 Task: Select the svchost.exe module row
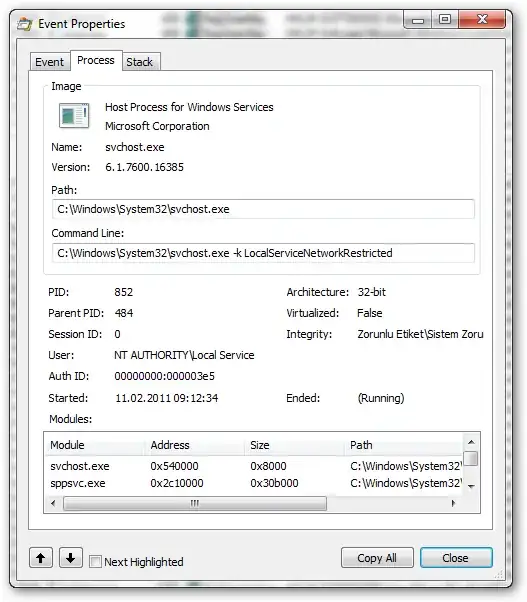[254, 466]
